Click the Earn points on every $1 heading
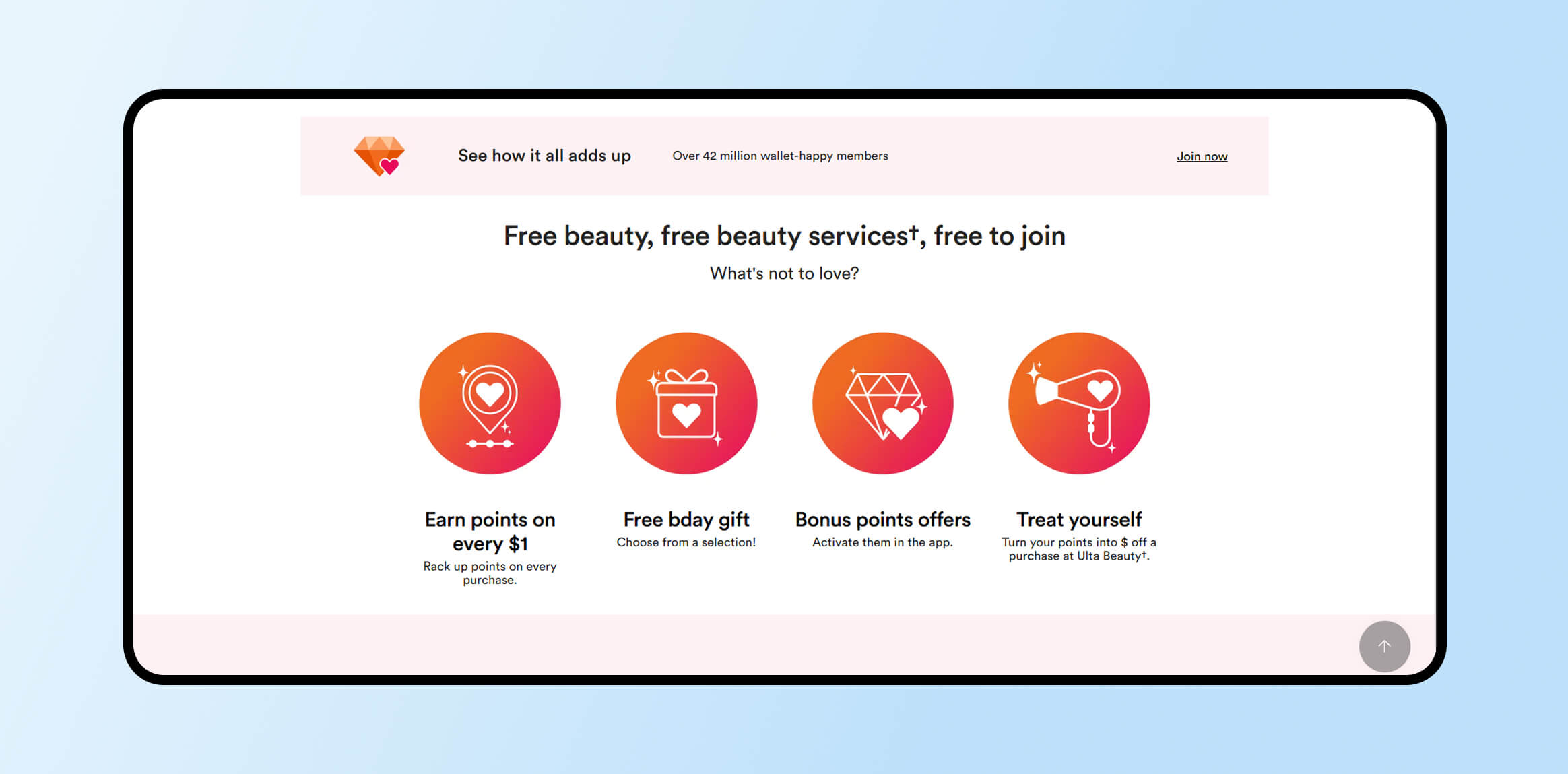1568x774 pixels. pyautogui.click(x=490, y=531)
